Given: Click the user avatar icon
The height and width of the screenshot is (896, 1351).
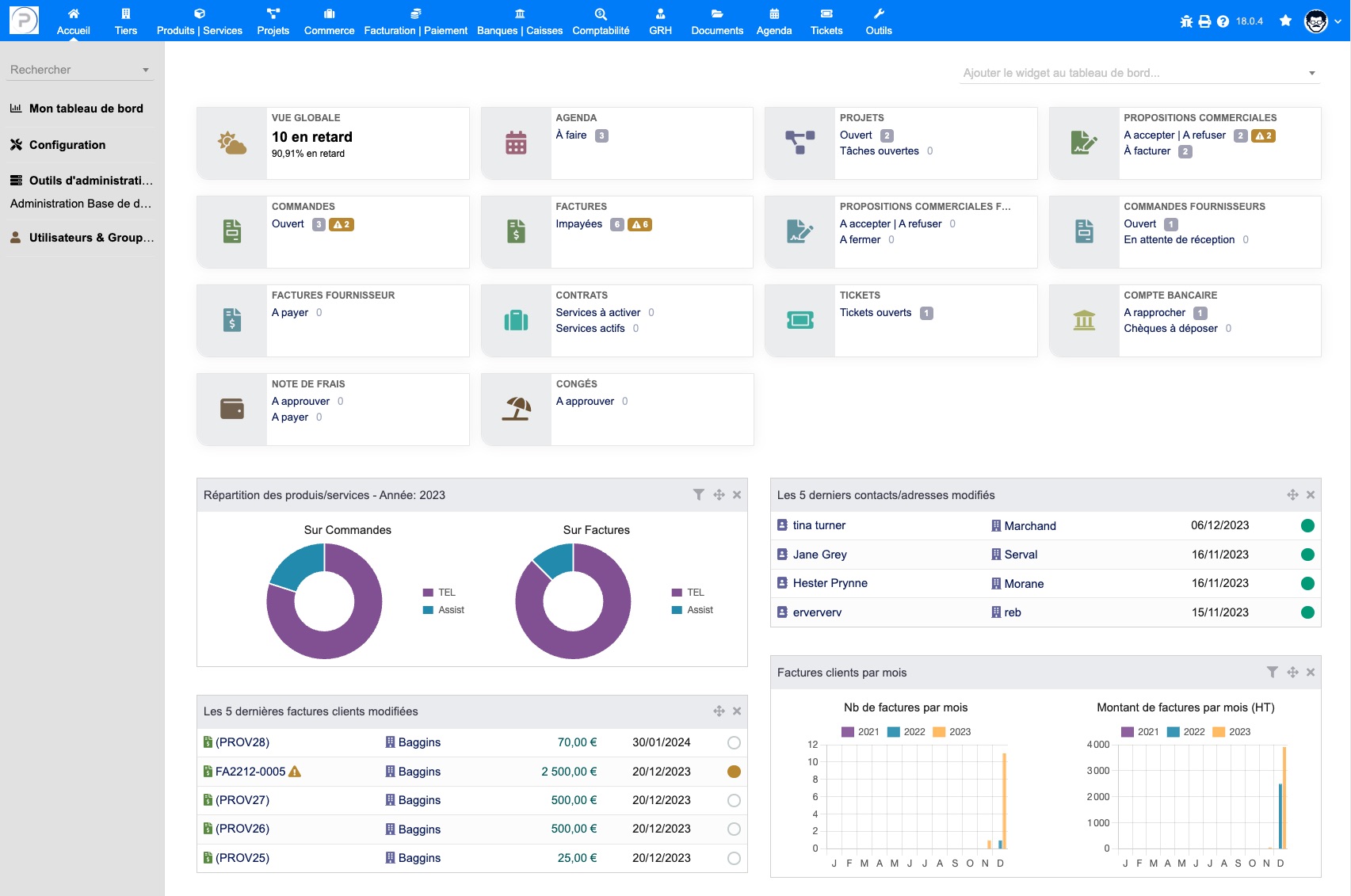Looking at the screenshot, I should click(1316, 21).
